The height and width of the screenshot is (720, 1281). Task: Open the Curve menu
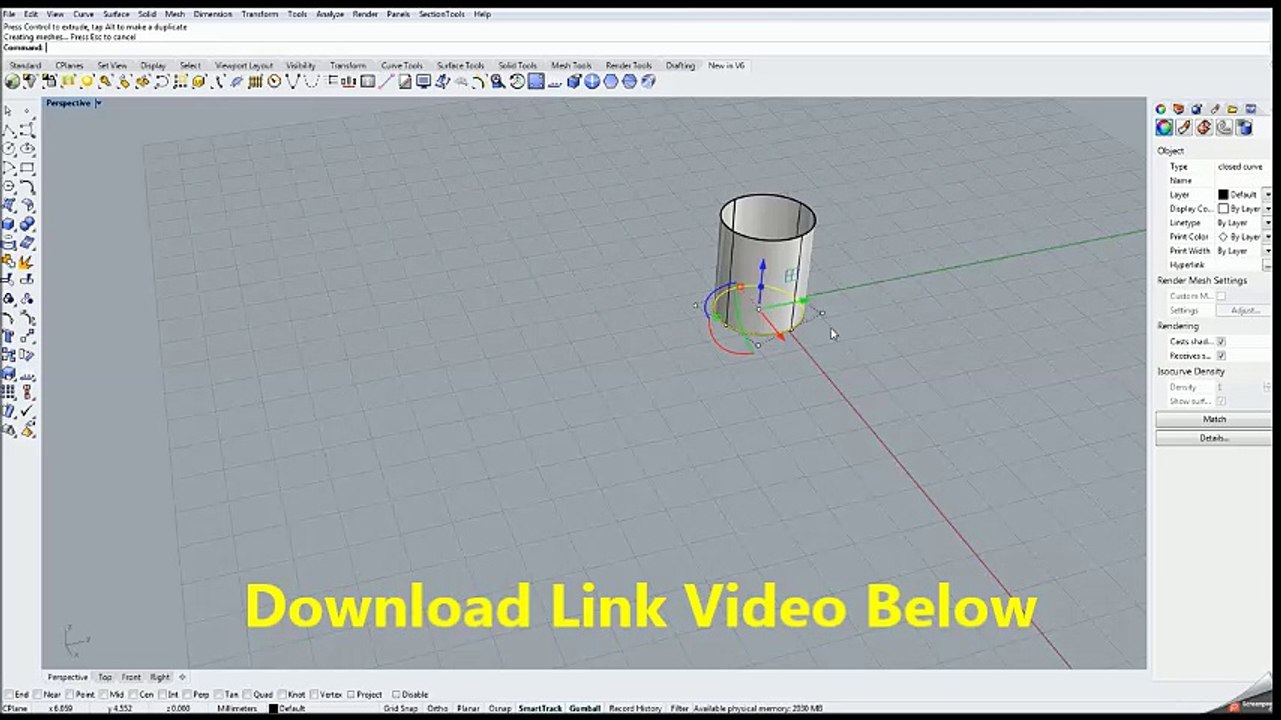coord(83,14)
